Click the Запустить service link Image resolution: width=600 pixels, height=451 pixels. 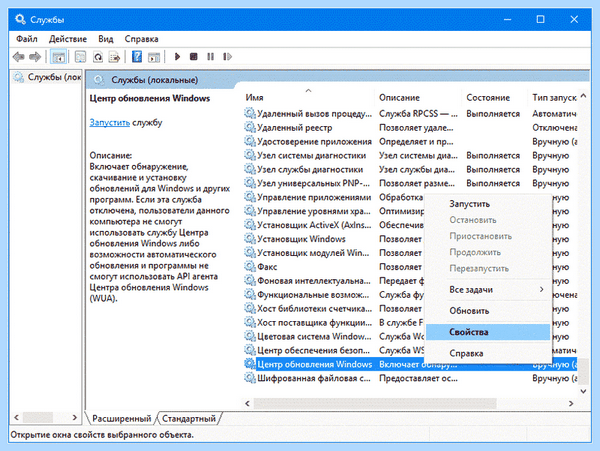tap(109, 122)
